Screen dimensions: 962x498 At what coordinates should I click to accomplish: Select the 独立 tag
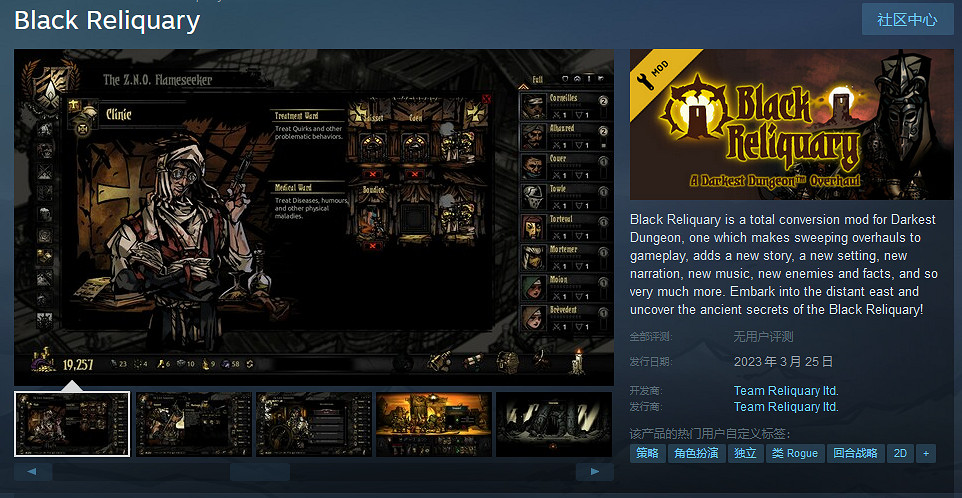(745, 454)
